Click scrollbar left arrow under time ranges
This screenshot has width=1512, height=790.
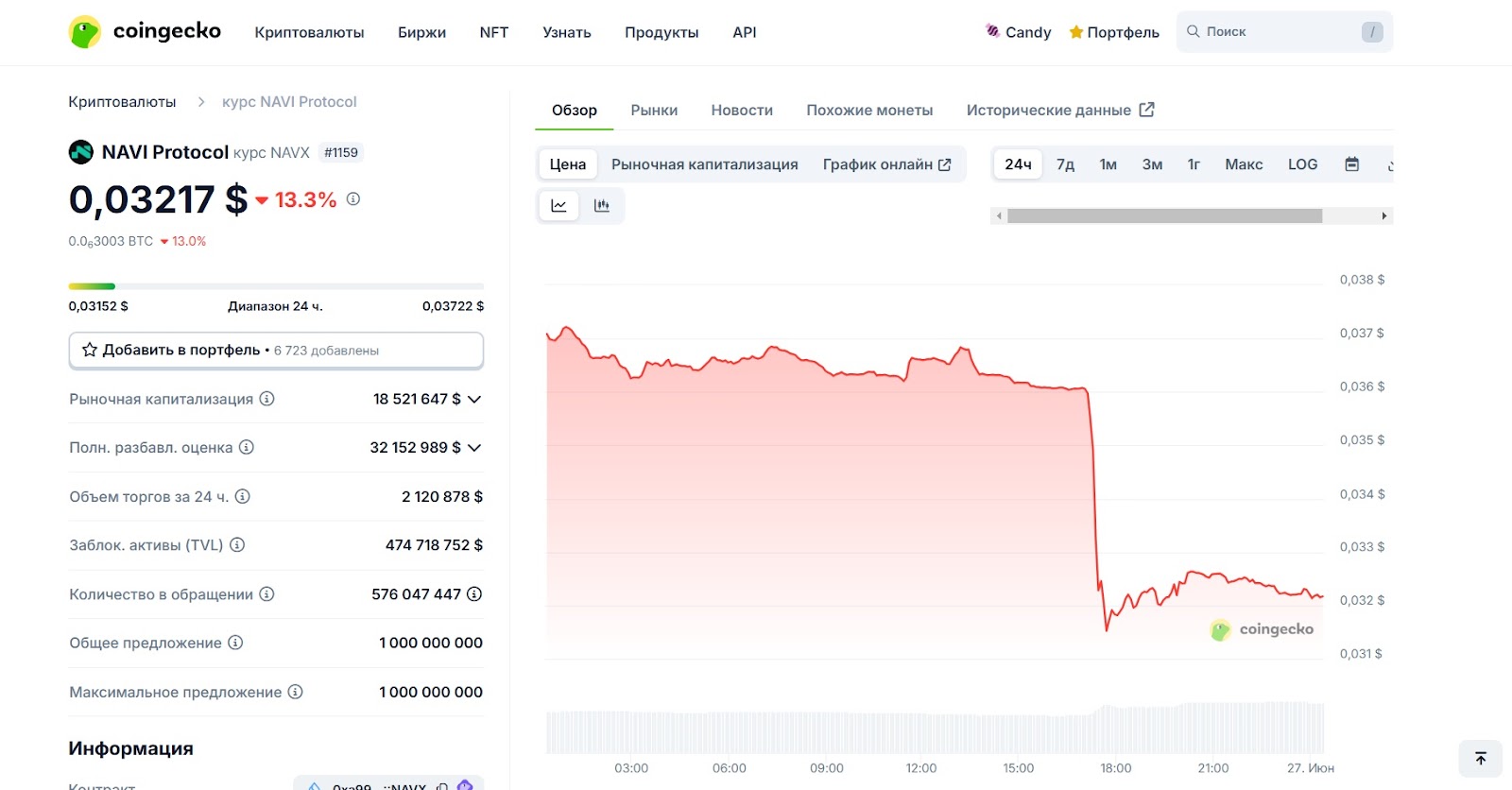(999, 216)
